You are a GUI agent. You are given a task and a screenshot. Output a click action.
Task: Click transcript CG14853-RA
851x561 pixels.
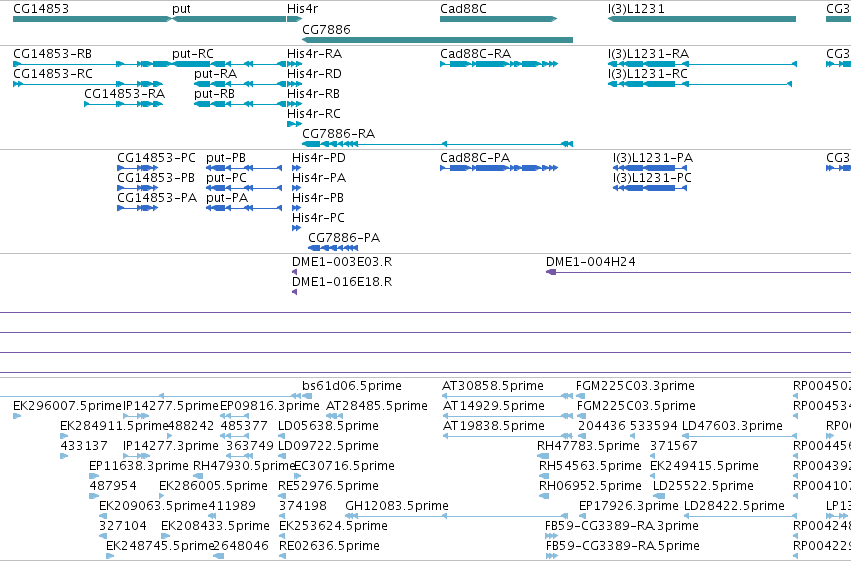pyautogui.click(x=124, y=94)
